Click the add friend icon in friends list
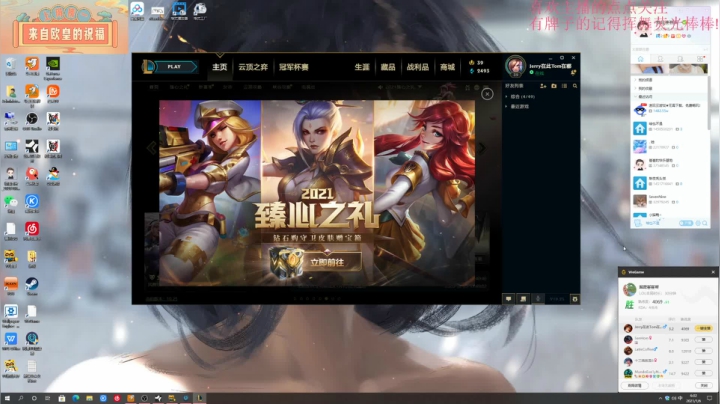 tap(543, 86)
